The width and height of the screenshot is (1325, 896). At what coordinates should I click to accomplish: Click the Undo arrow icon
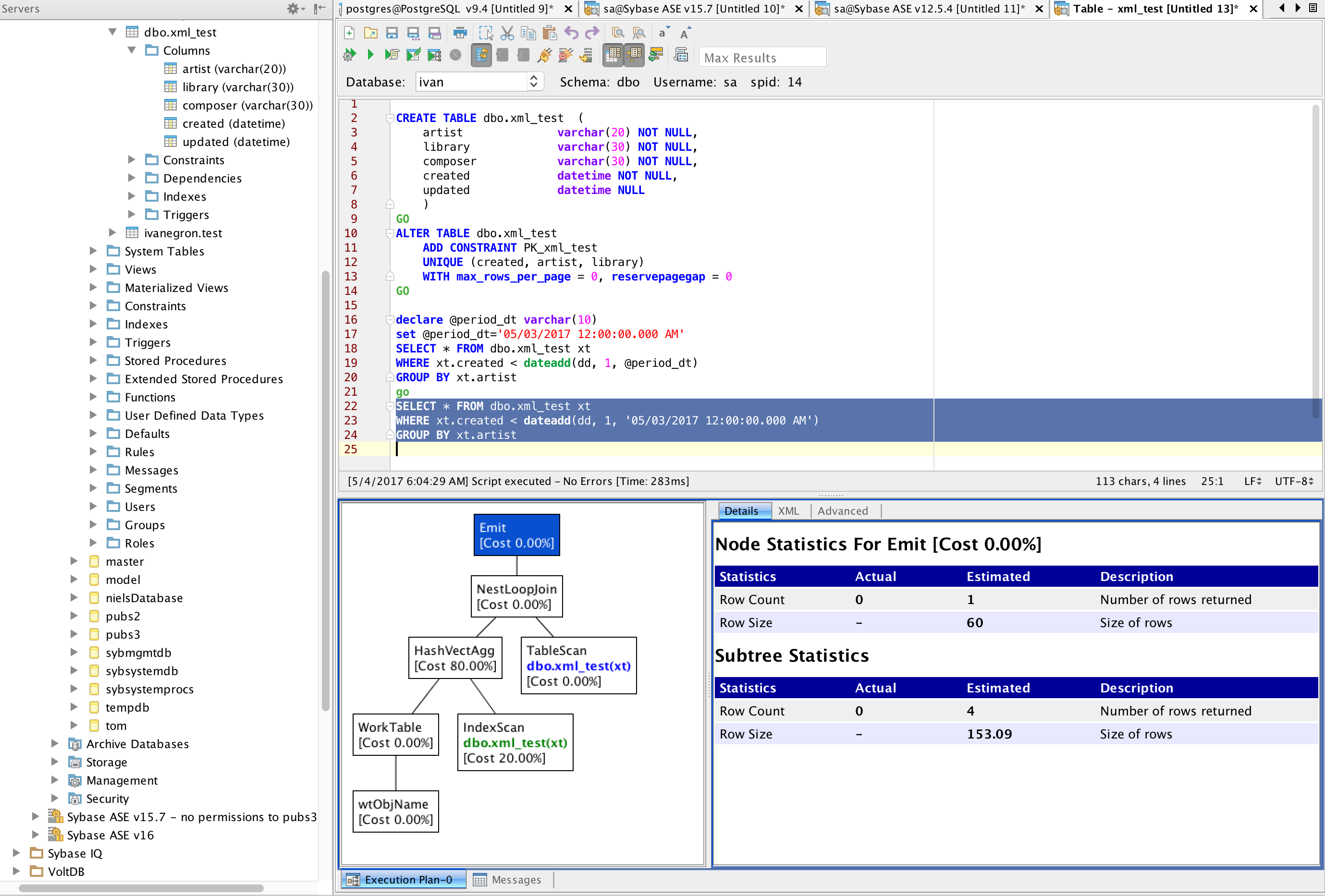click(x=571, y=33)
